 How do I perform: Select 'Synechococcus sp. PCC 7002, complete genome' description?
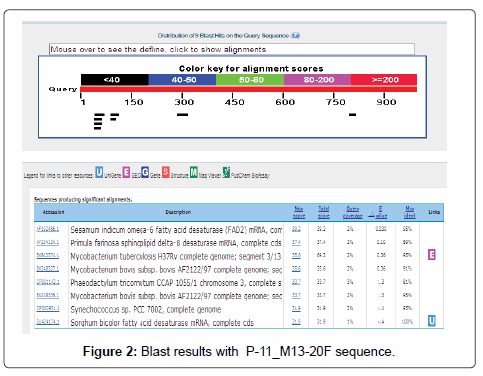point(146,309)
